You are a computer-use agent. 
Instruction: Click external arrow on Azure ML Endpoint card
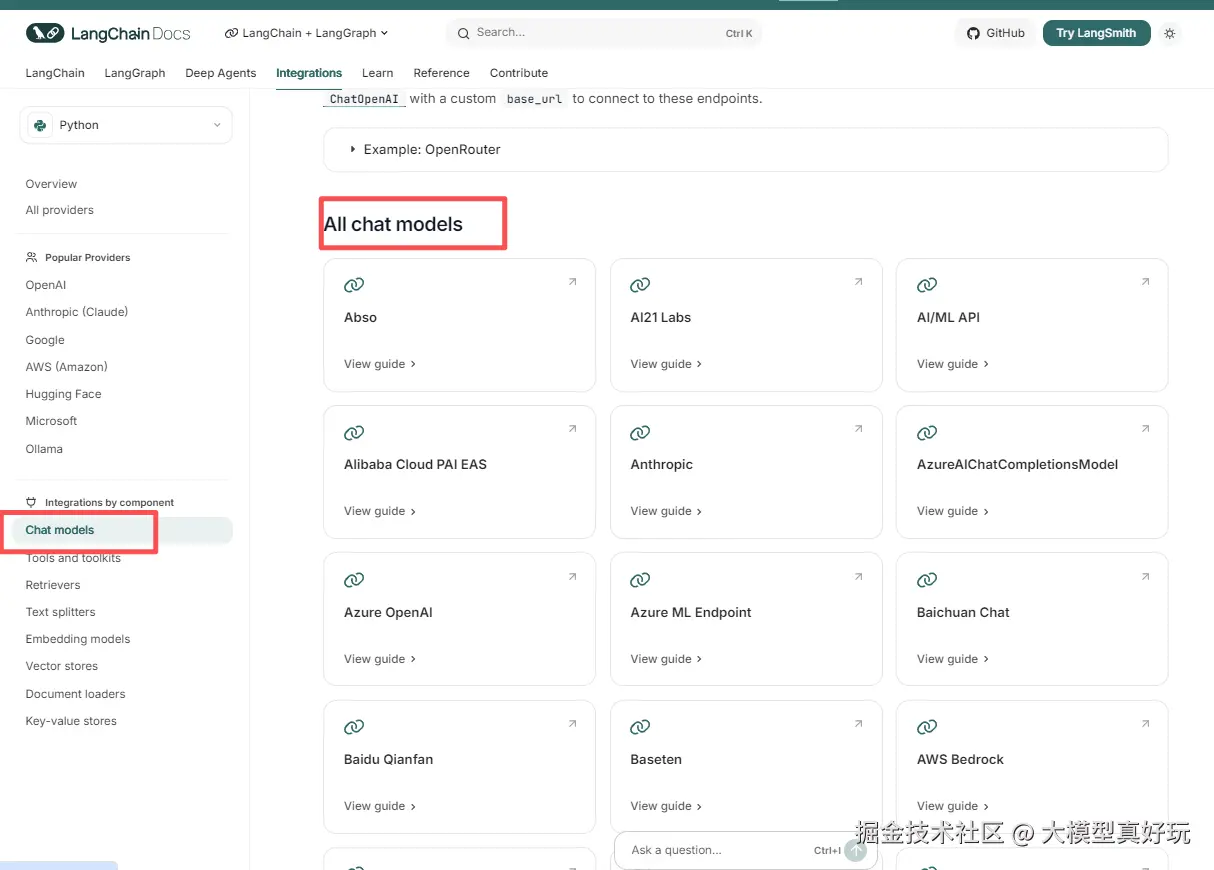858,576
